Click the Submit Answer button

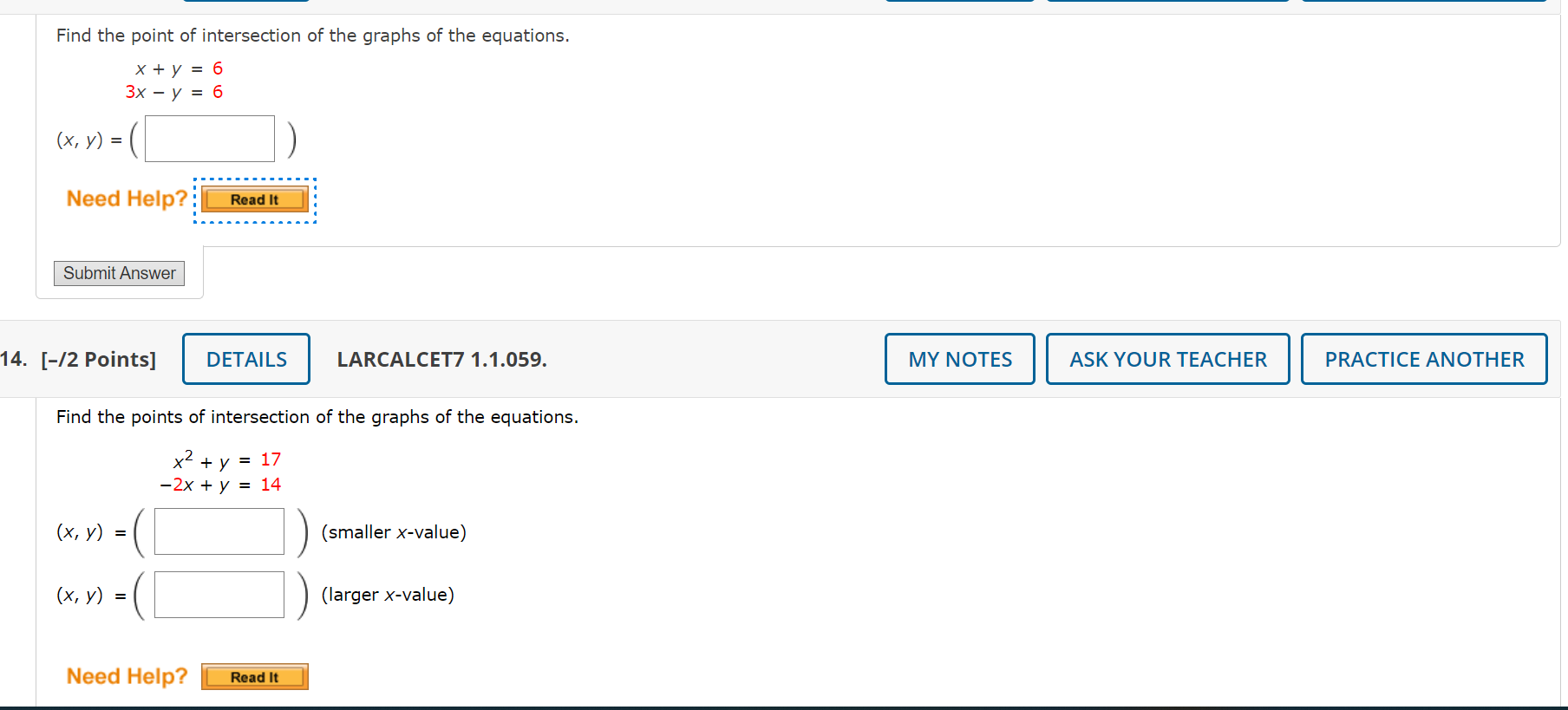[x=118, y=273]
